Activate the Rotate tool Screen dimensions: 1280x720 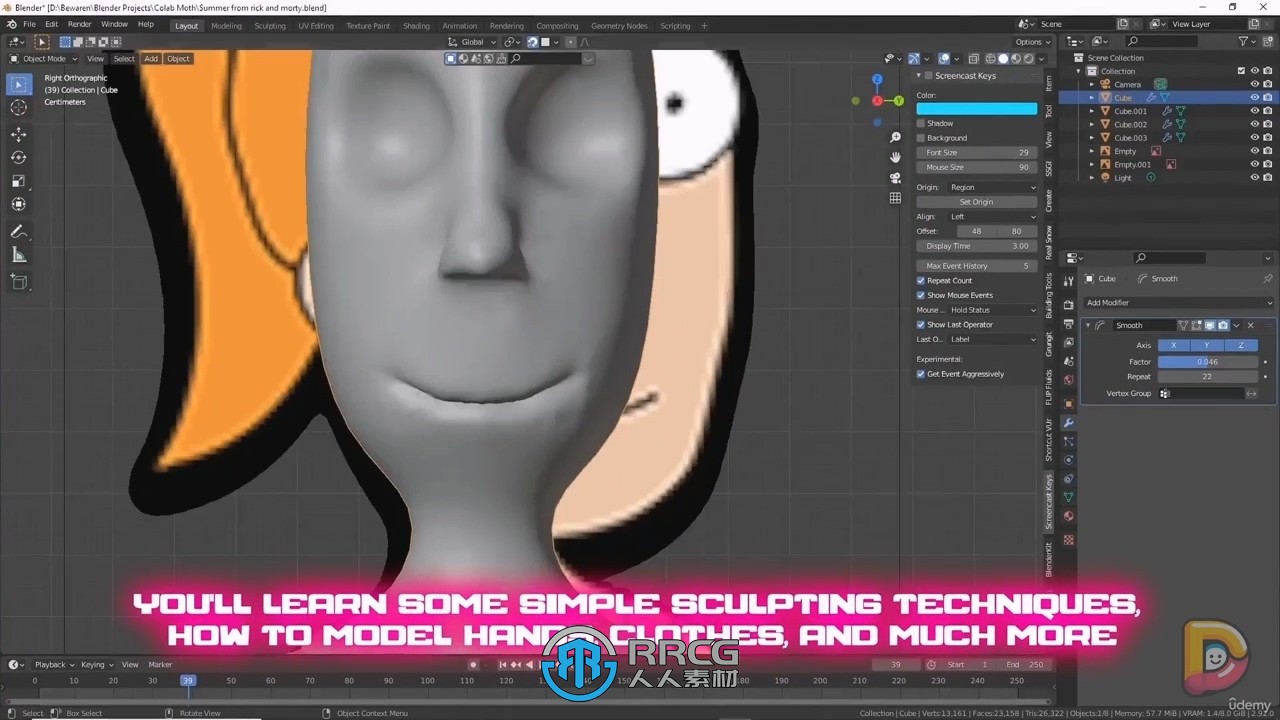[19, 157]
